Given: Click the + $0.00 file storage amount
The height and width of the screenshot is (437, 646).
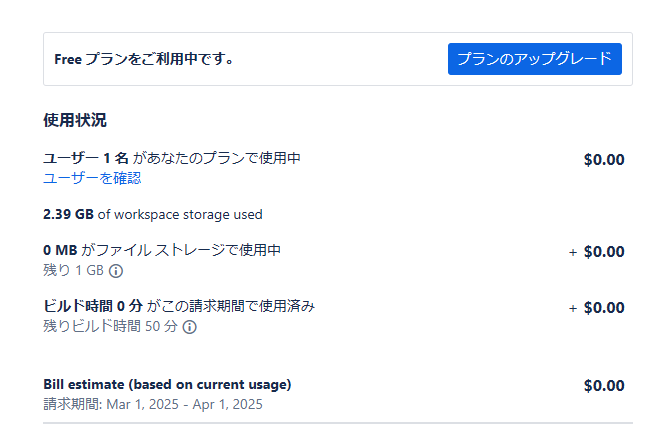Looking at the screenshot, I should click(597, 252).
